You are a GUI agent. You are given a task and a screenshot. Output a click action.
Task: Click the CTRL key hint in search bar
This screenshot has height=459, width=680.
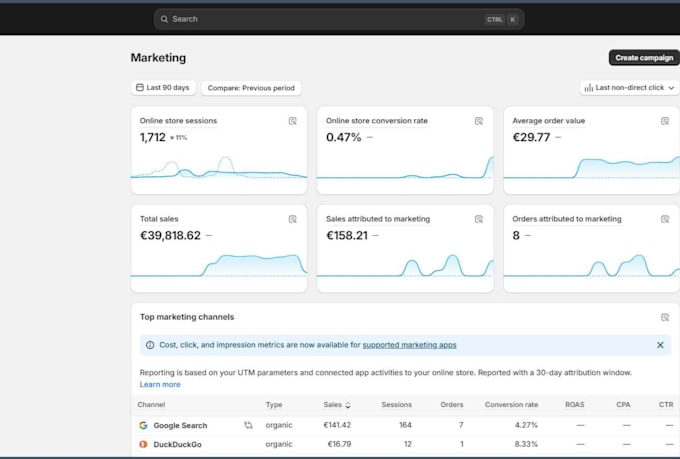[x=494, y=20]
